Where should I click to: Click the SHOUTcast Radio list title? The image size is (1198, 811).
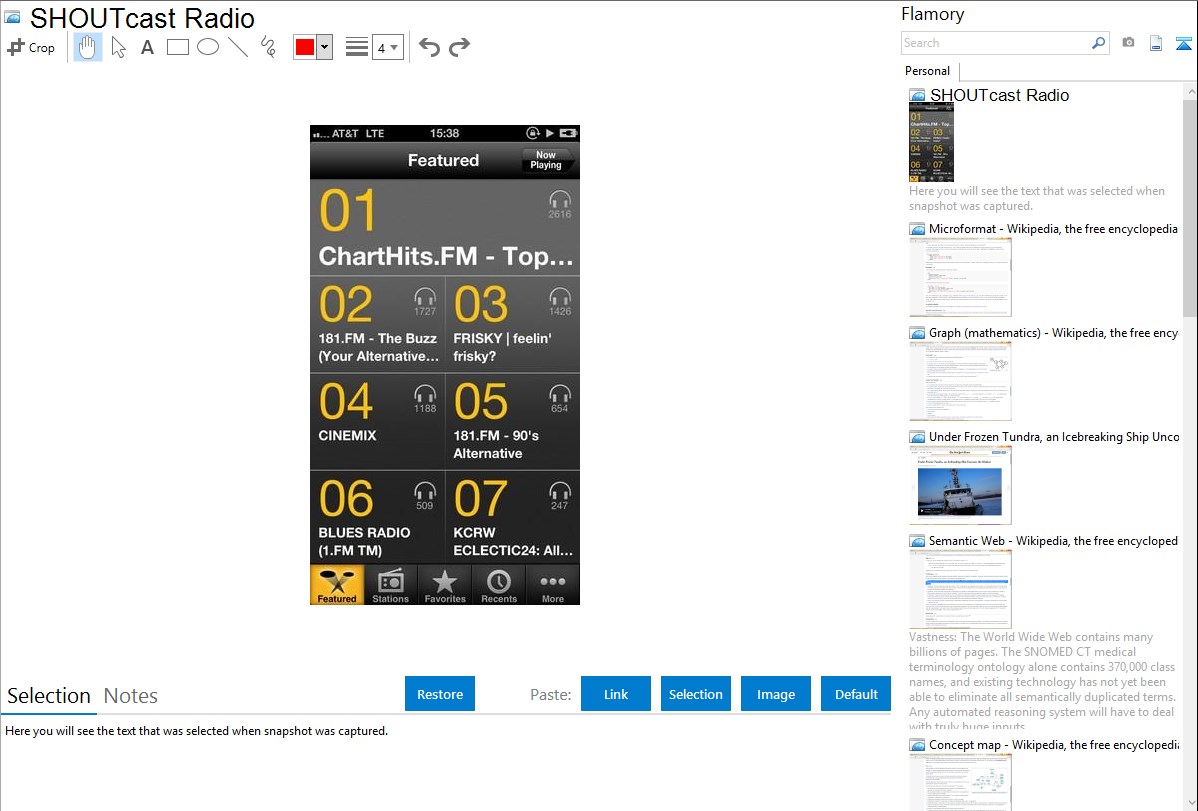pos(999,96)
